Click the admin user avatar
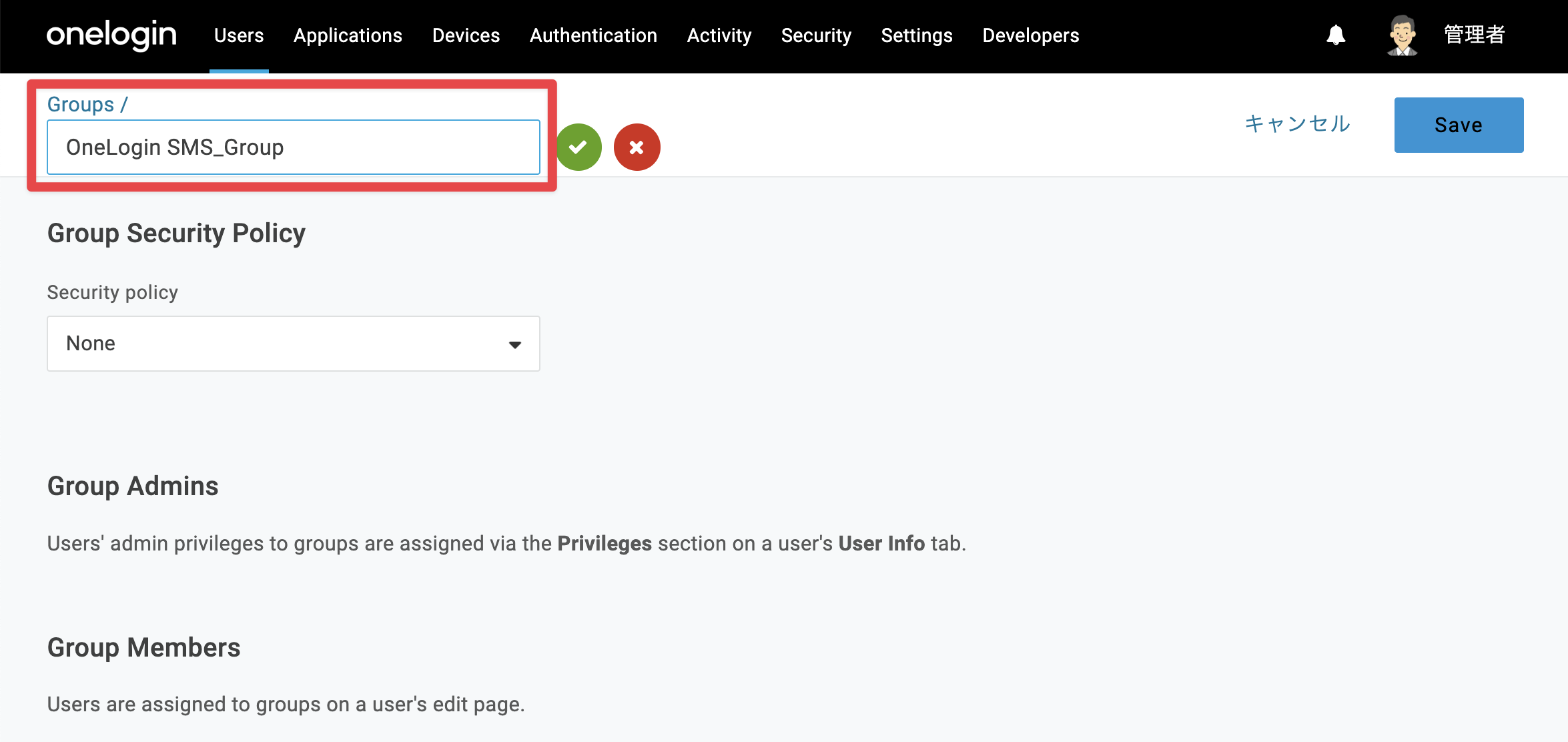This screenshot has height=742, width=1568. (x=1403, y=35)
